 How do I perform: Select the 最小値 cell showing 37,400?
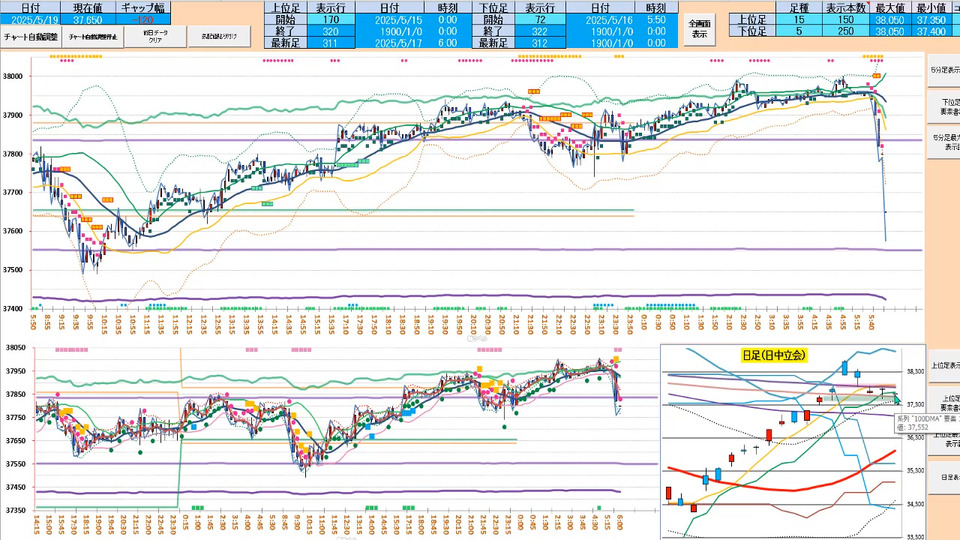(931, 31)
